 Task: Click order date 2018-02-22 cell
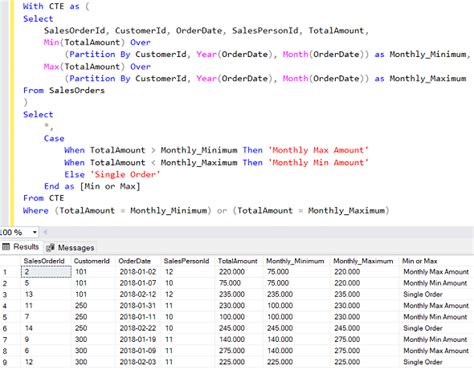tap(138, 328)
